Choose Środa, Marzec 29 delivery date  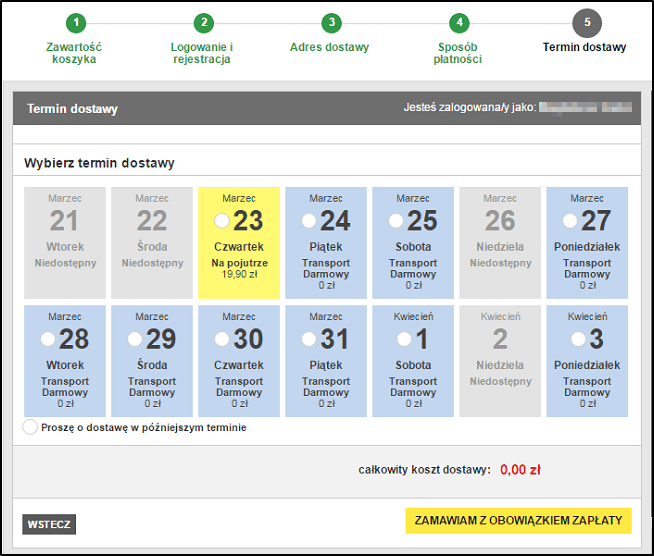tap(135, 338)
